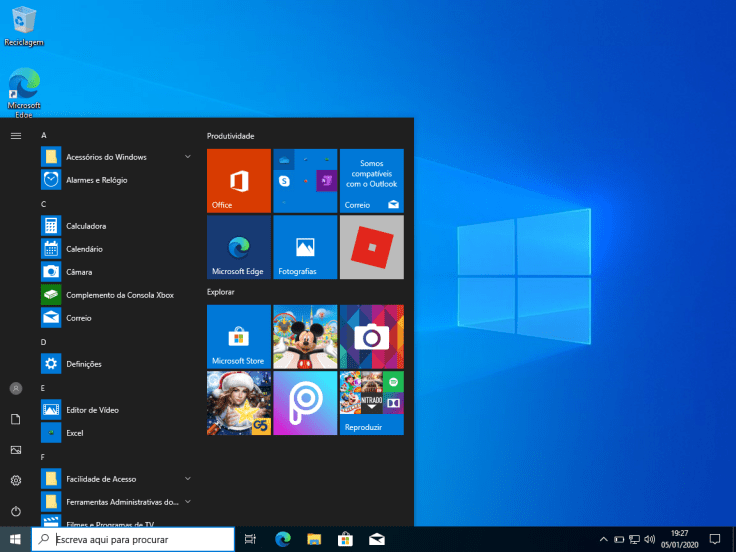Click the taskbar search box
736x552 pixels.
134,539
